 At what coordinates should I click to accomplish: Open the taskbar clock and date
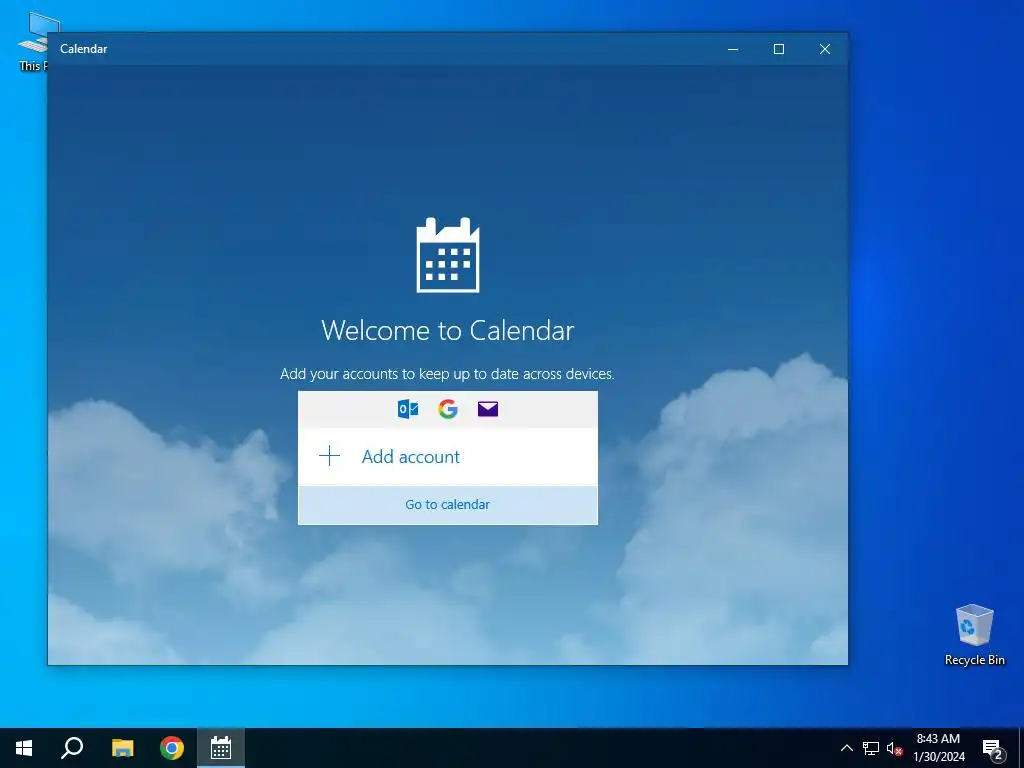(938, 748)
